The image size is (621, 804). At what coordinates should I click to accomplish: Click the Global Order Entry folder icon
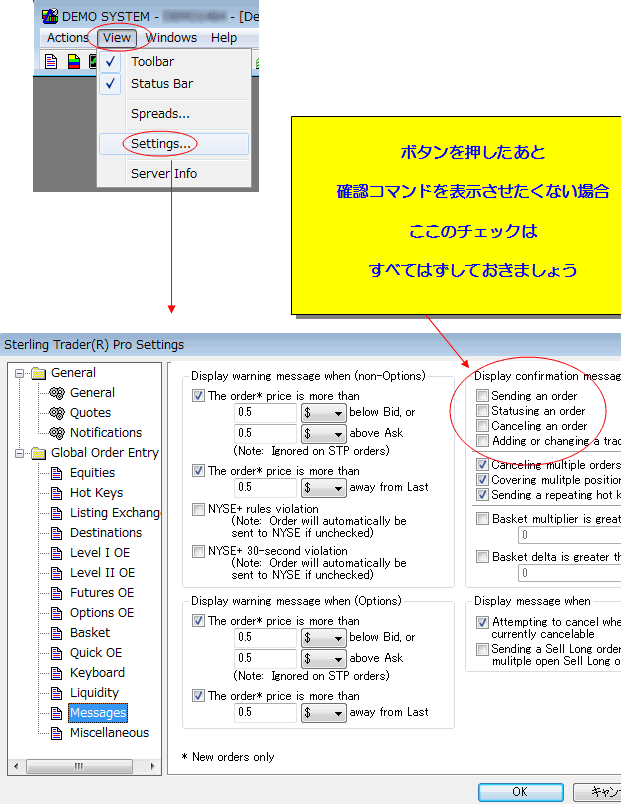point(38,453)
